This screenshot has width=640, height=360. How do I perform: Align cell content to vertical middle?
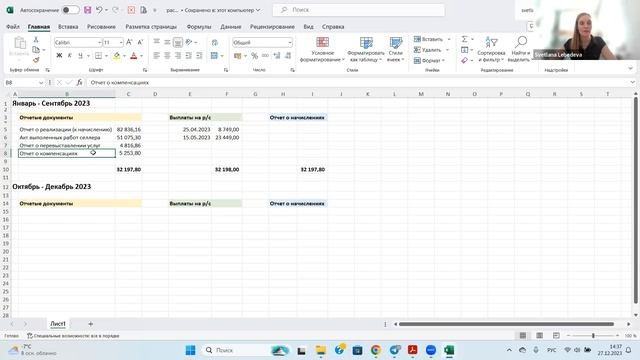click(167, 42)
